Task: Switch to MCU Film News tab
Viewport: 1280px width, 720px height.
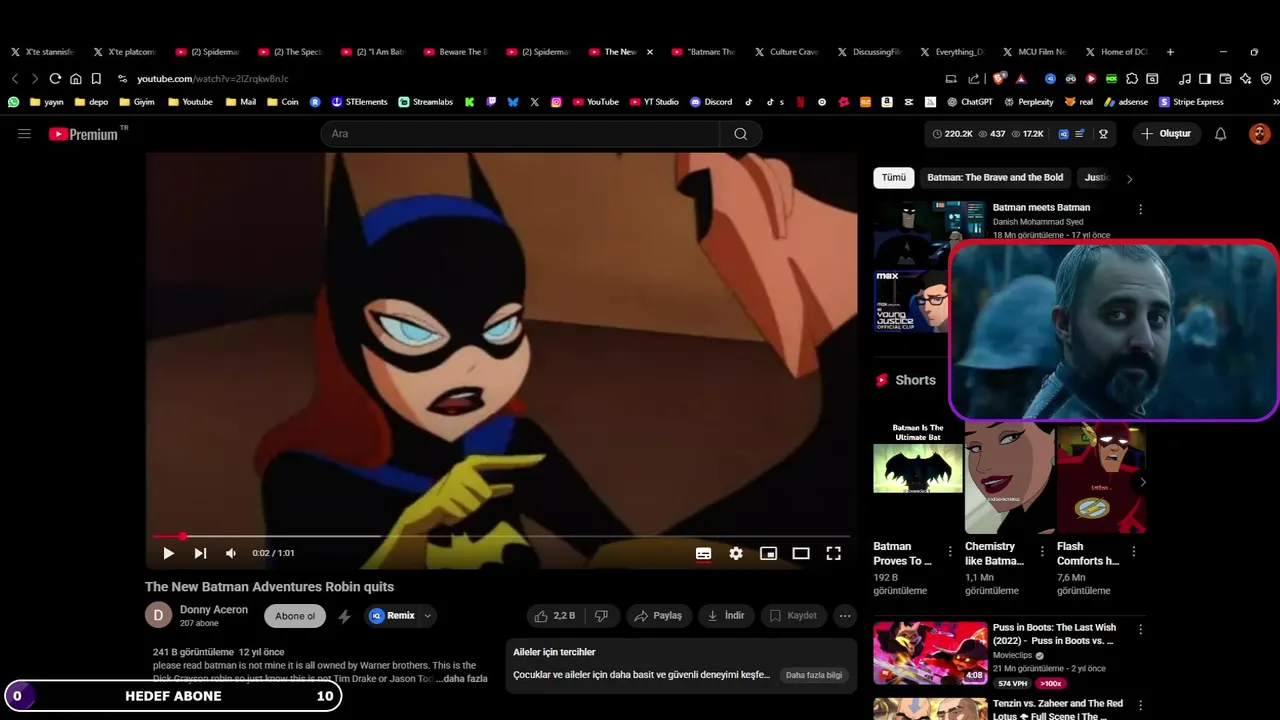Action: coord(1035,52)
